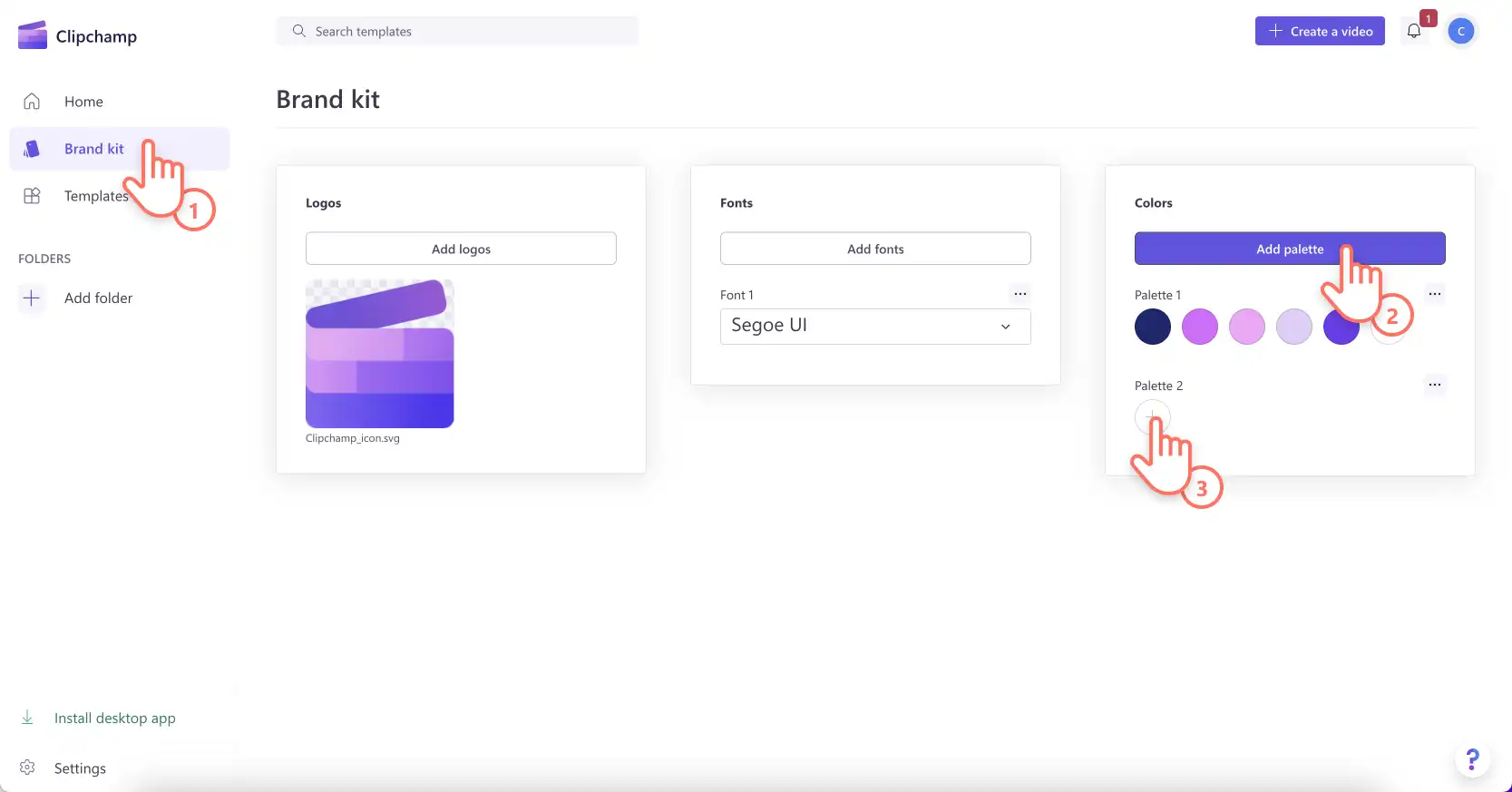This screenshot has width=1512, height=792.
Task: Expand the Segoe UI font dropdown
Action: pos(875,326)
